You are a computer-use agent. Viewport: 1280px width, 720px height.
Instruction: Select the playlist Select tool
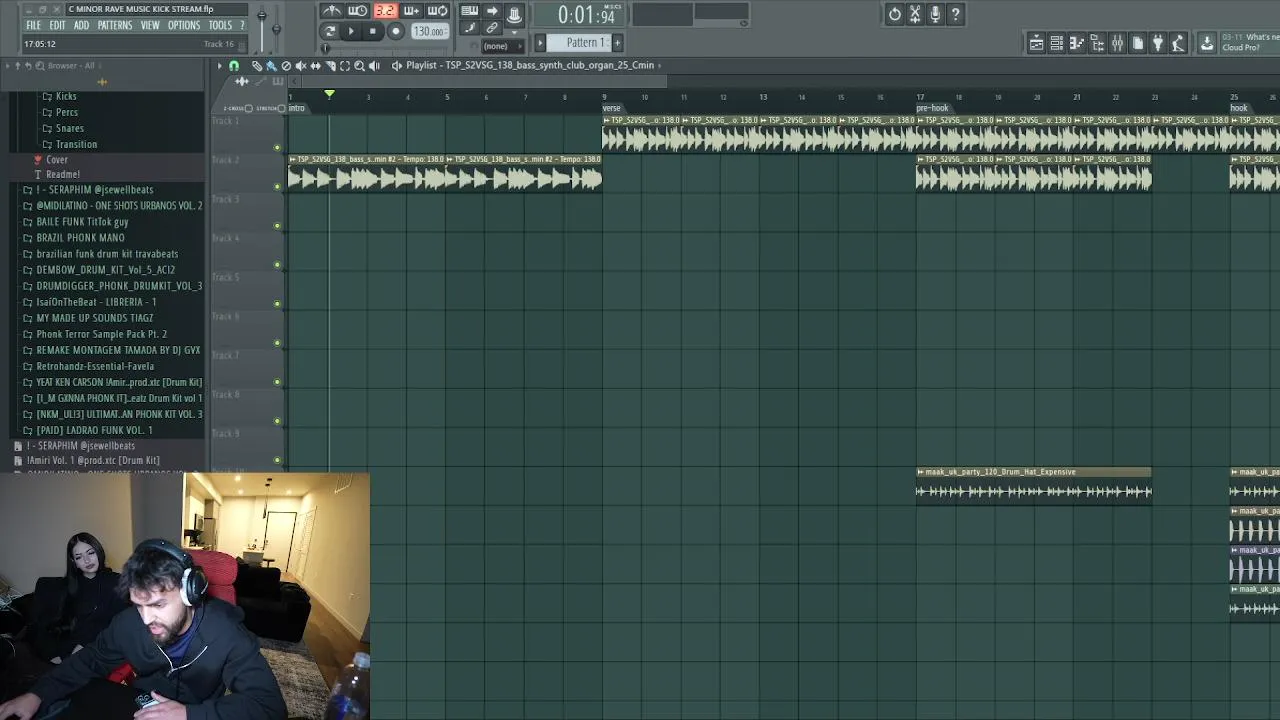tap(345, 66)
